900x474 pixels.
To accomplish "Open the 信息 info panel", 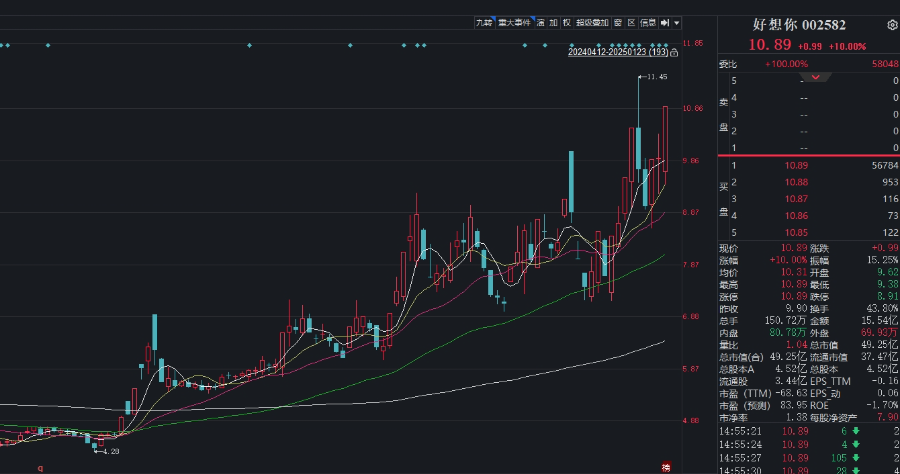I will coord(648,22).
